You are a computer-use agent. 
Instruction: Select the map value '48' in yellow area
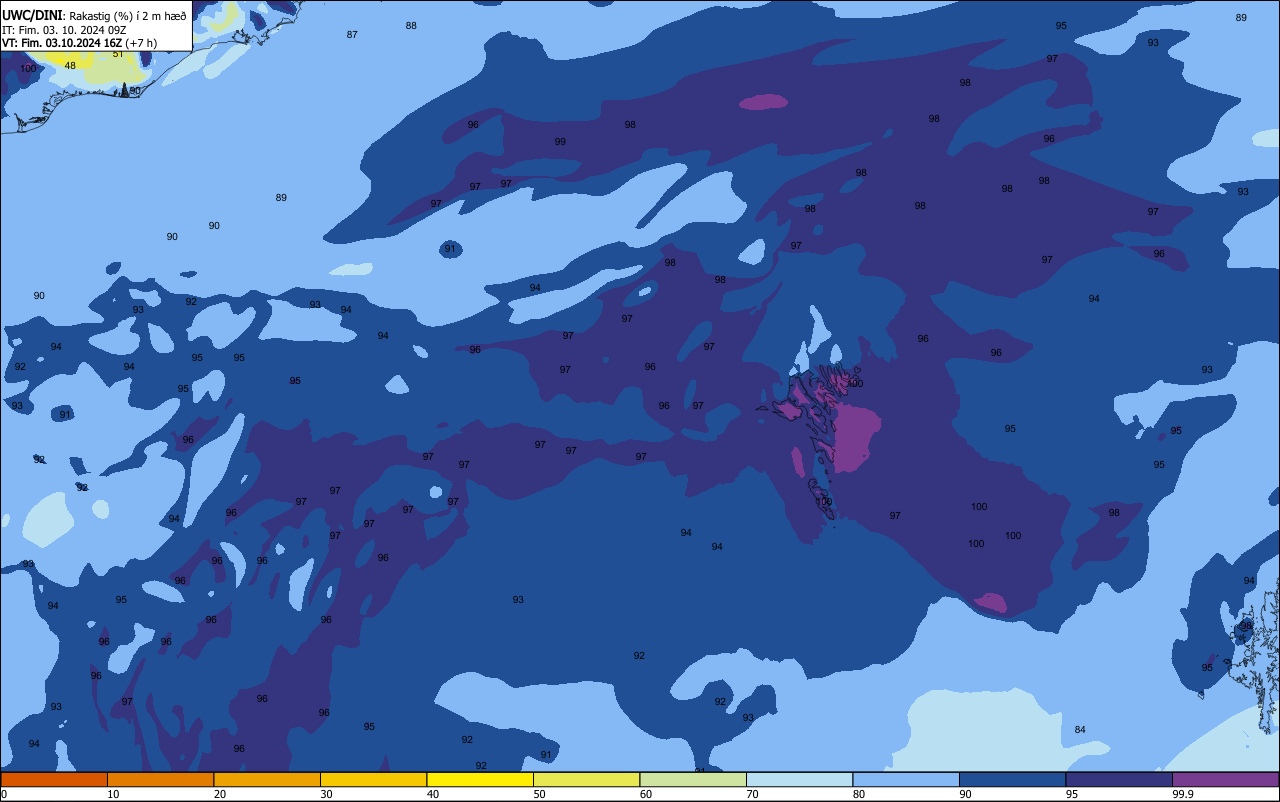click(x=70, y=65)
